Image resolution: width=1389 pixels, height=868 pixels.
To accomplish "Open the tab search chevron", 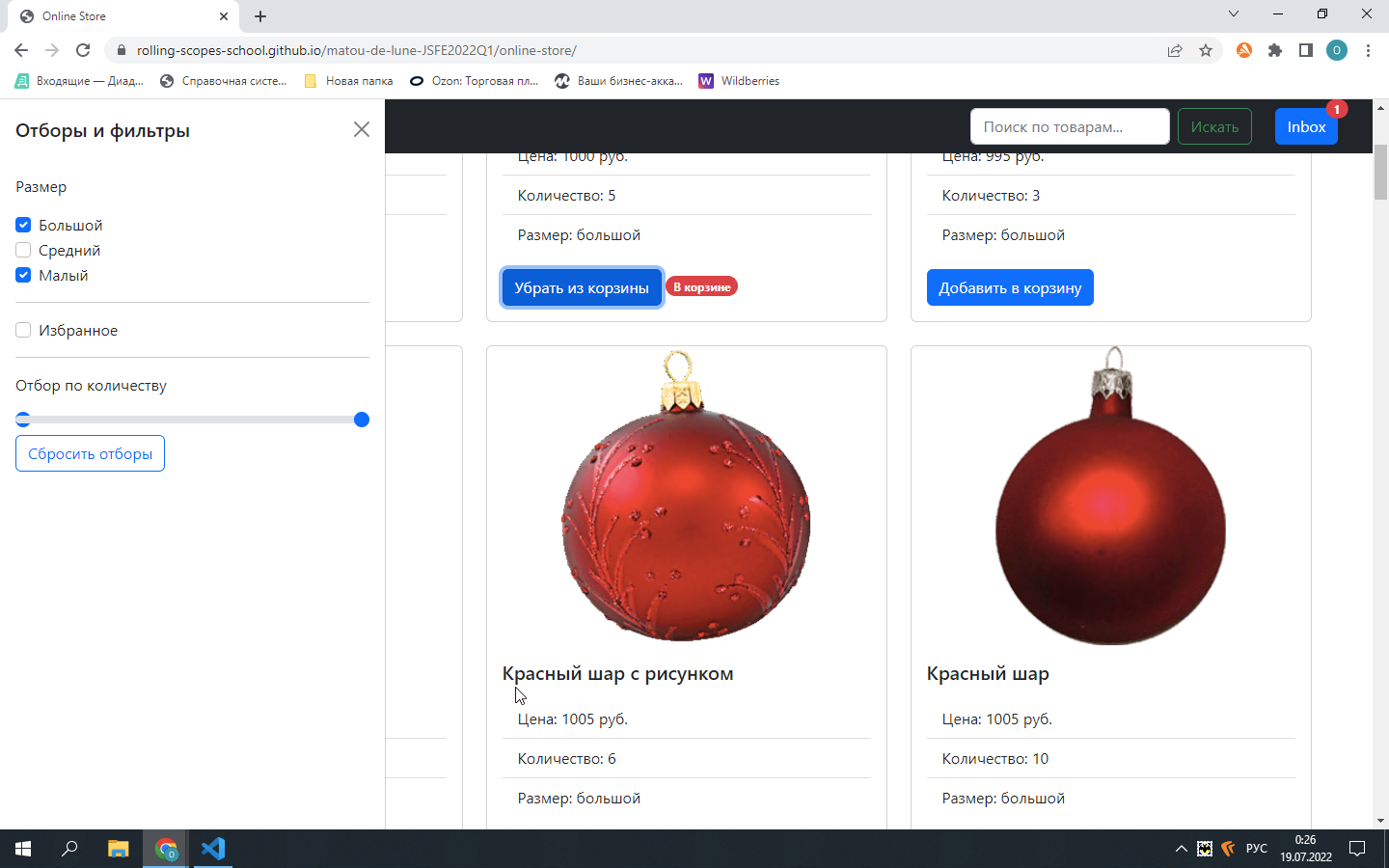I will 1234,15.
